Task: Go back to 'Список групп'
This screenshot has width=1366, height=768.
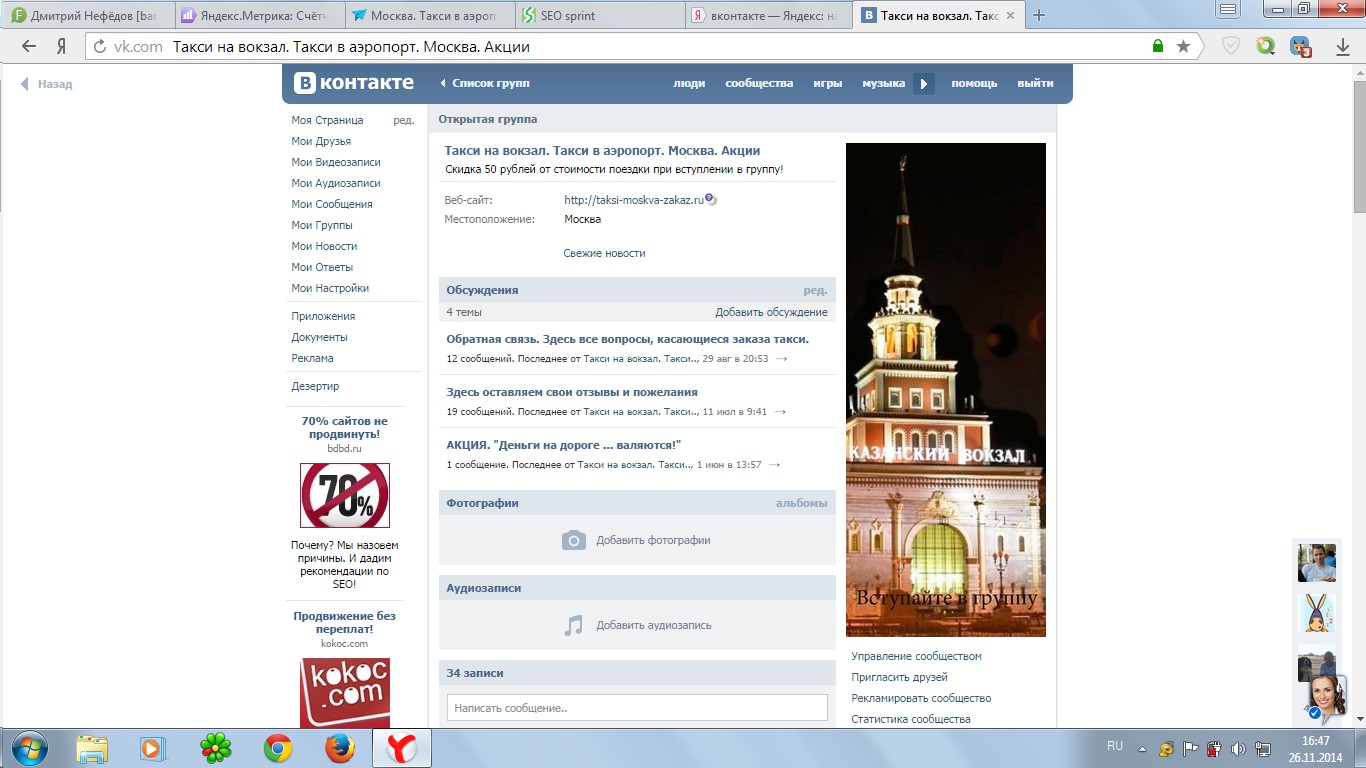Action: pos(485,84)
